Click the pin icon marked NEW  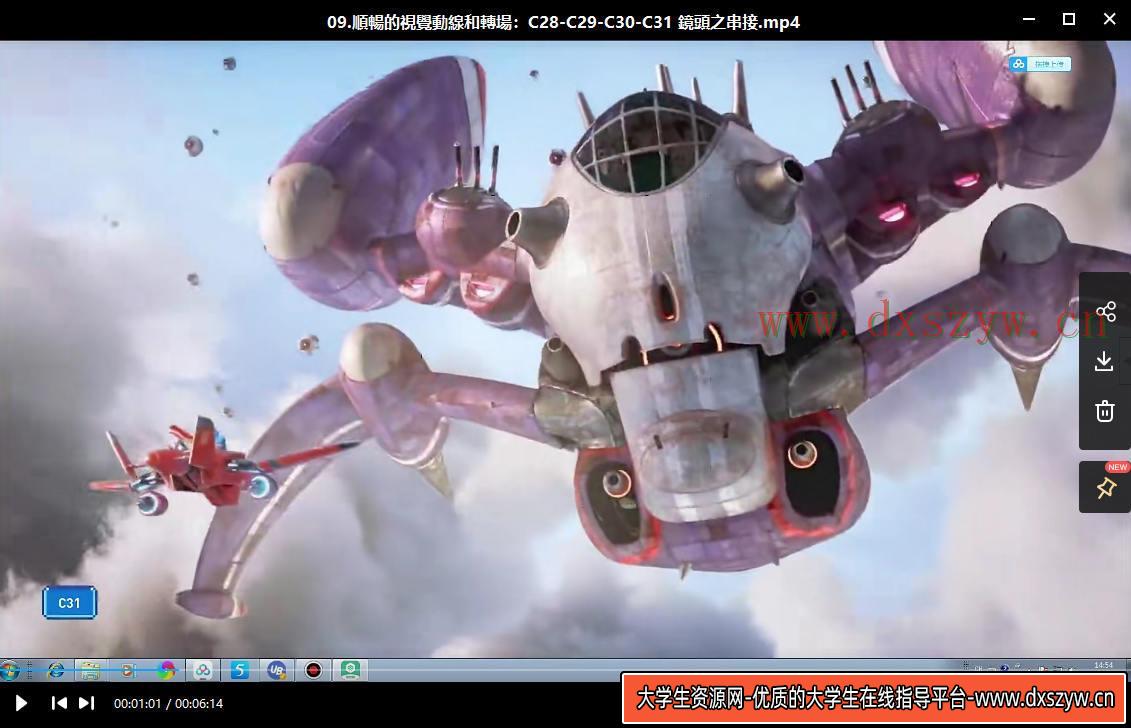(x=1105, y=488)
